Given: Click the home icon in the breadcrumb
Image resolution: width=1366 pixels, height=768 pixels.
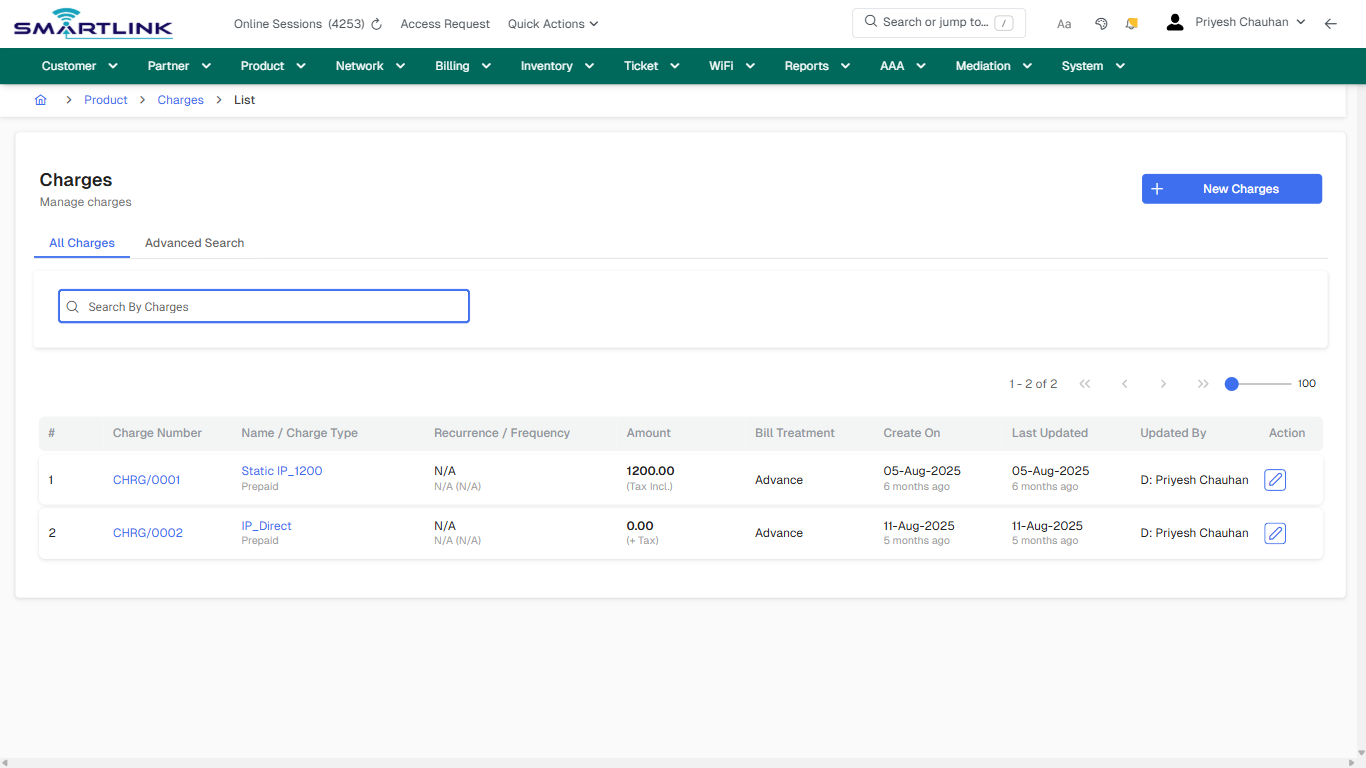Looking at the screenshot, I should 40,99.
